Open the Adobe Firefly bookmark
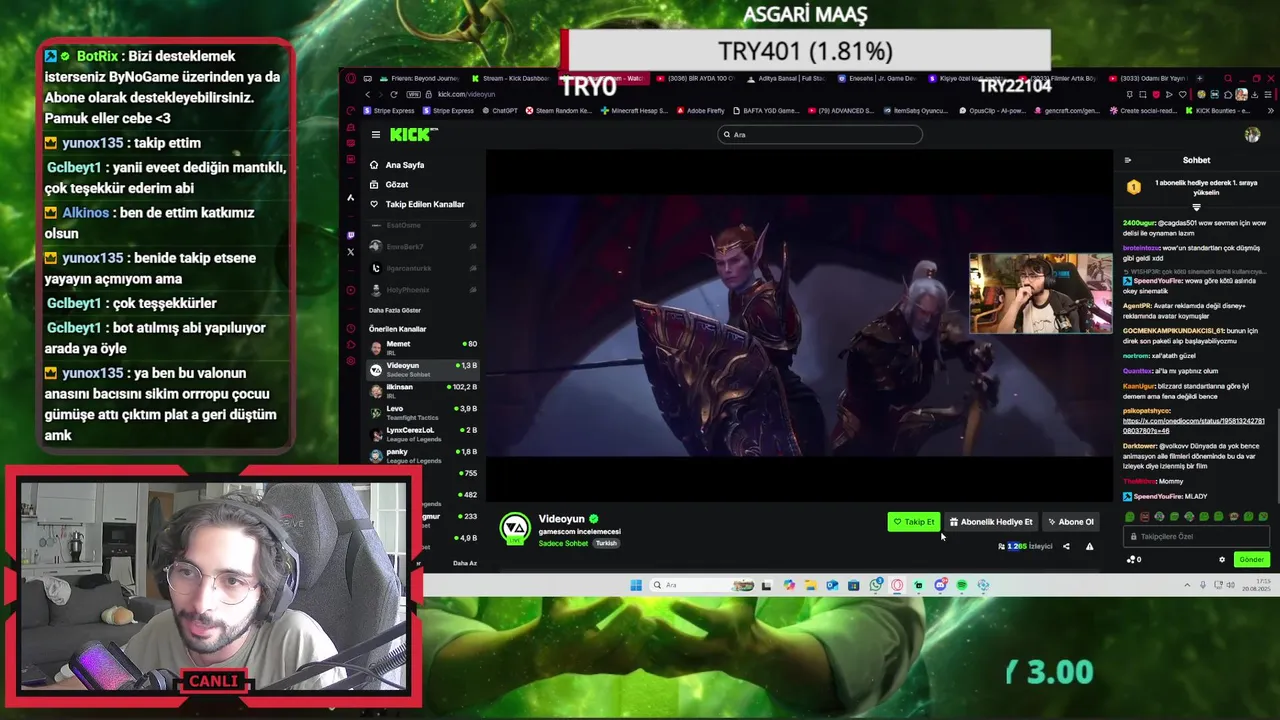The image size is (1280, 720). (x=701, y=111)
